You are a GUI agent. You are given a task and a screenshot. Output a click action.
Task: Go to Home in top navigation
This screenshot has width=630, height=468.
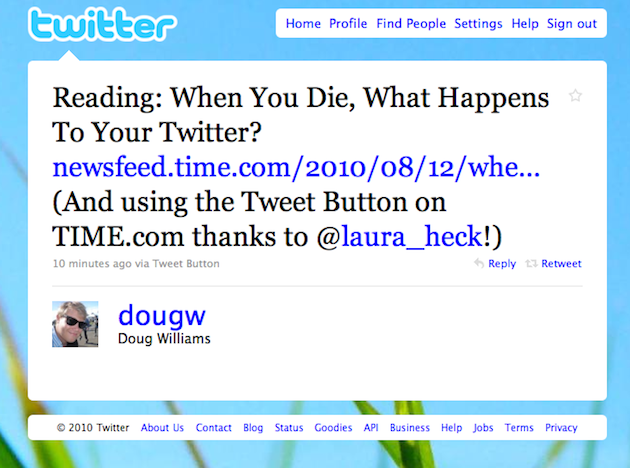click(303, 24)
